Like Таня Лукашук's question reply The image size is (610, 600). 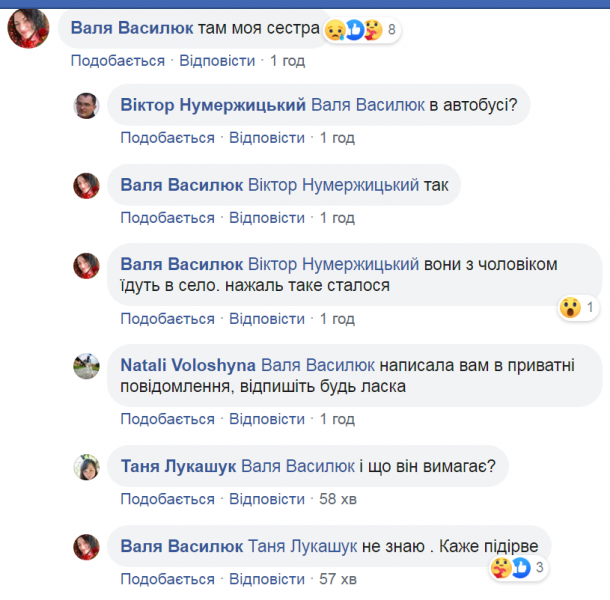click(x=168, y=499)
